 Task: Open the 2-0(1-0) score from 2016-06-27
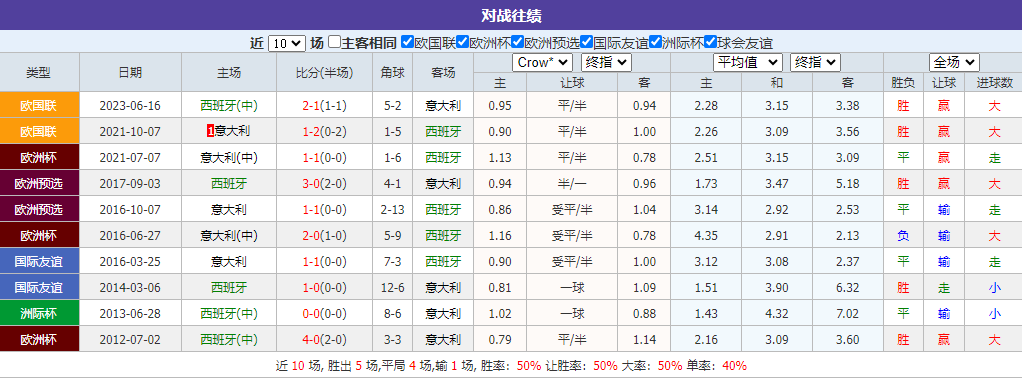325,235
